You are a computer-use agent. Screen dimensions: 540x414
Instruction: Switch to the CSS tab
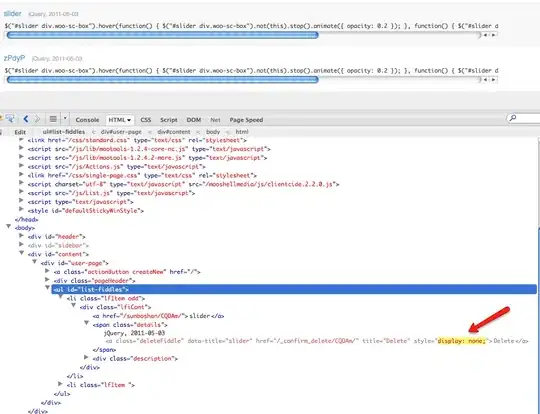(x=146, y=120)
